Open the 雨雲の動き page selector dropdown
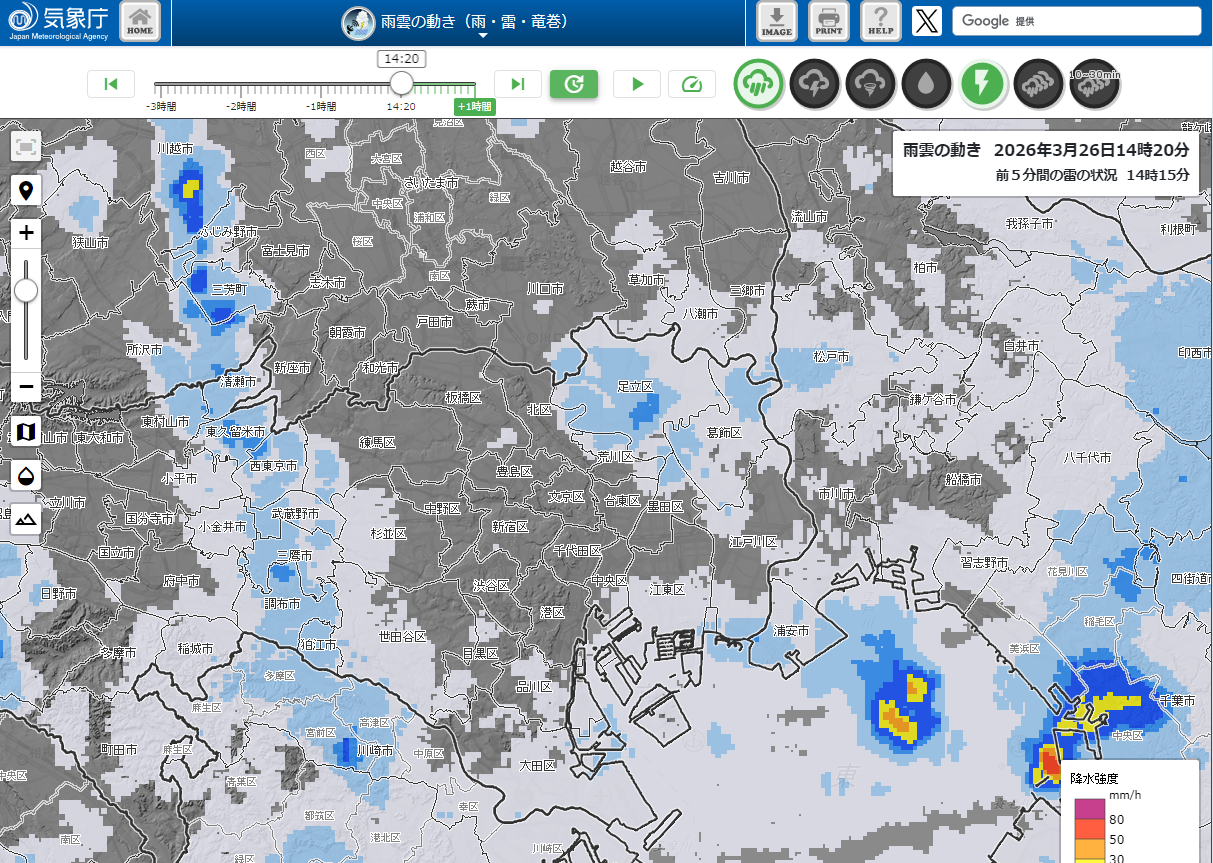 pos(482,23)
